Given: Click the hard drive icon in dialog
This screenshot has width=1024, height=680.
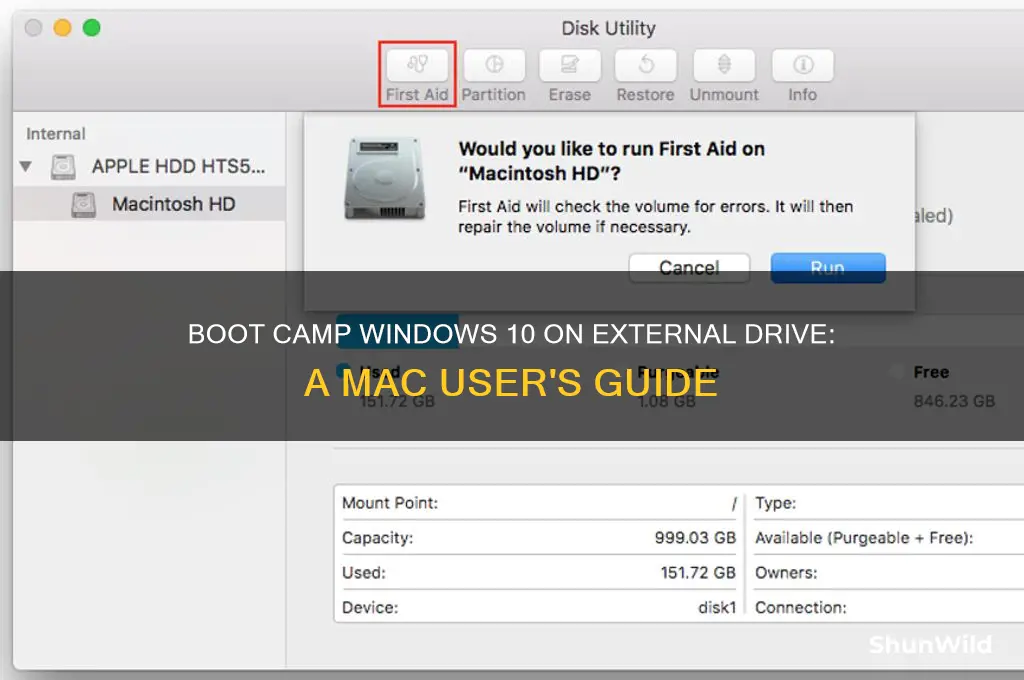Looking at the screenshot, I should (385, 178).
